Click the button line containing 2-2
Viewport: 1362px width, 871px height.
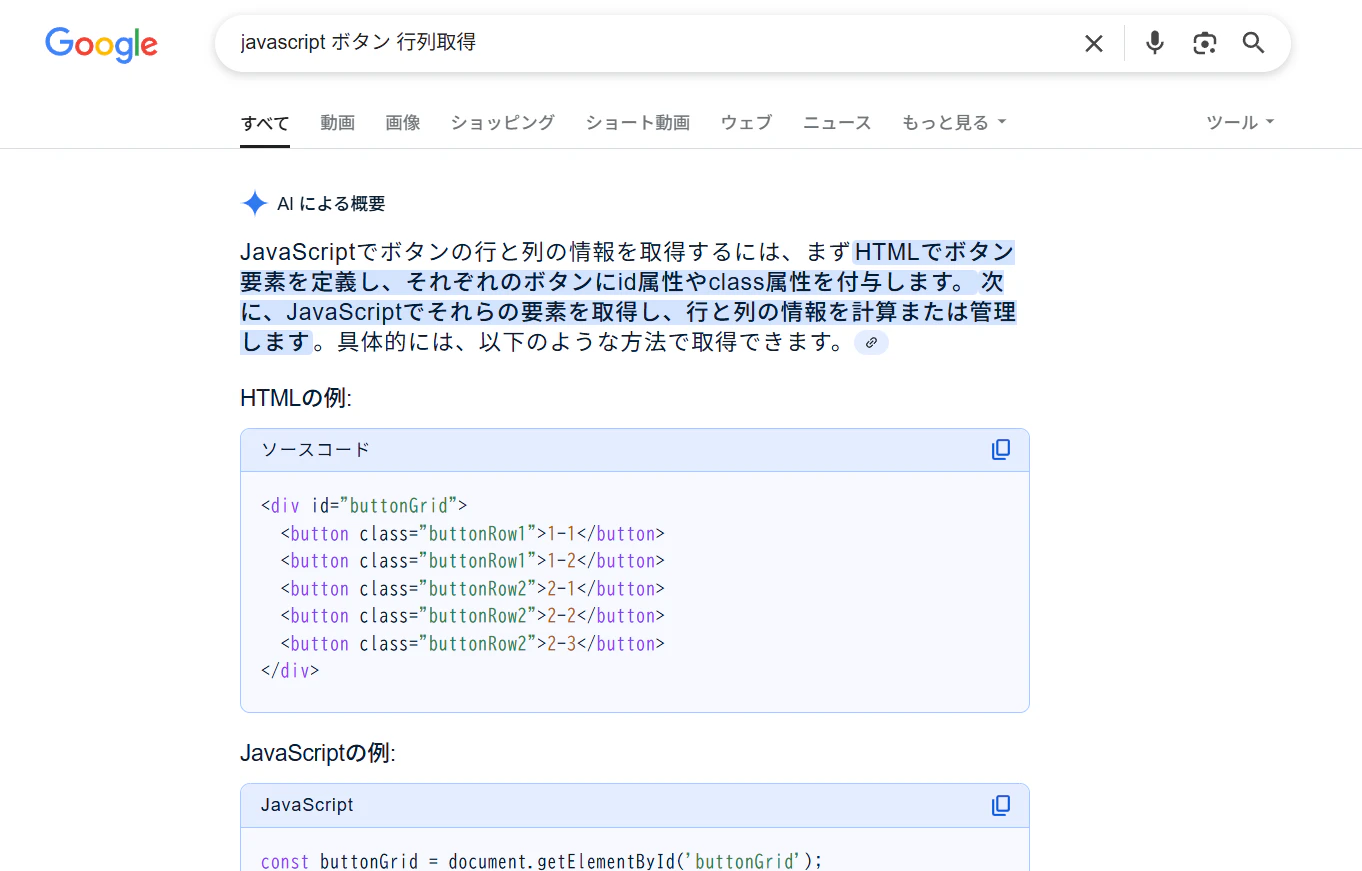472,616
